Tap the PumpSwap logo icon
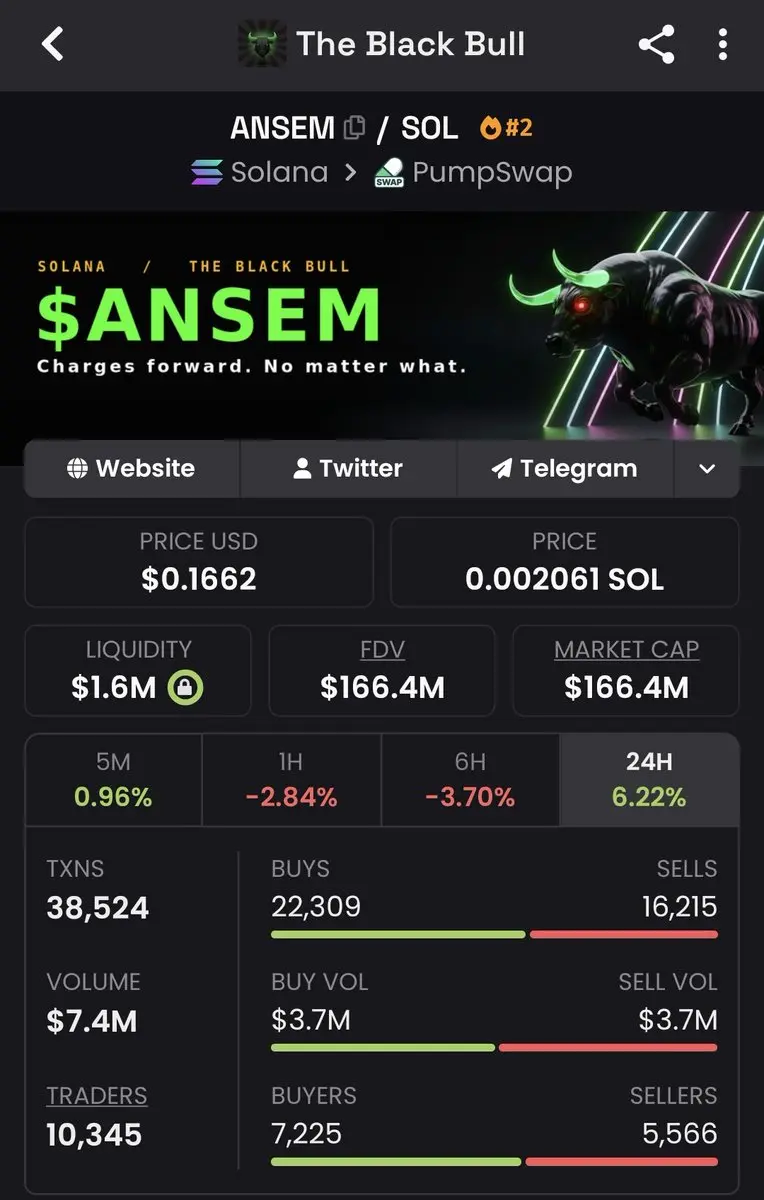 coord(388,172)
